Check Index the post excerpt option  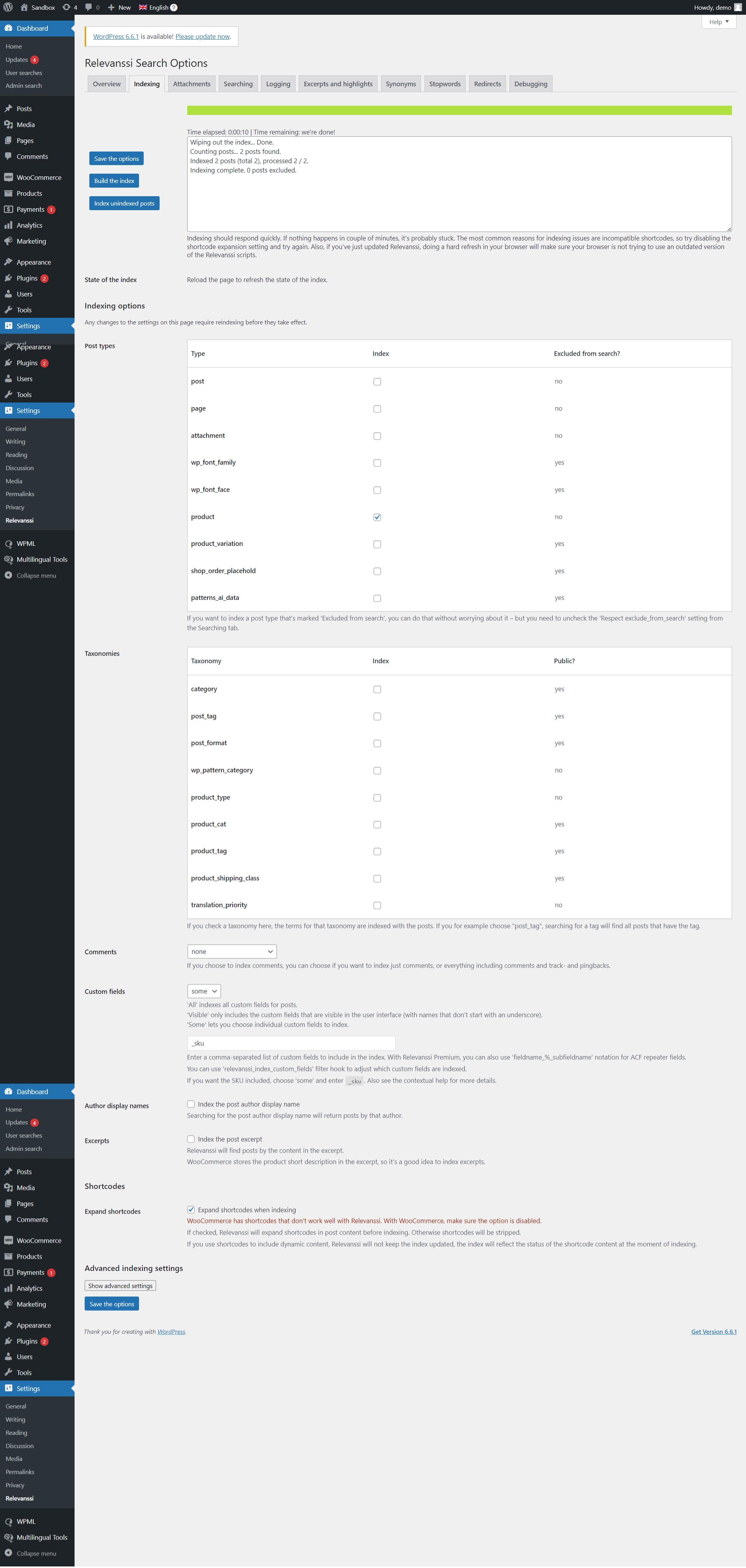pyautogui.click(x=191, y=1139)
